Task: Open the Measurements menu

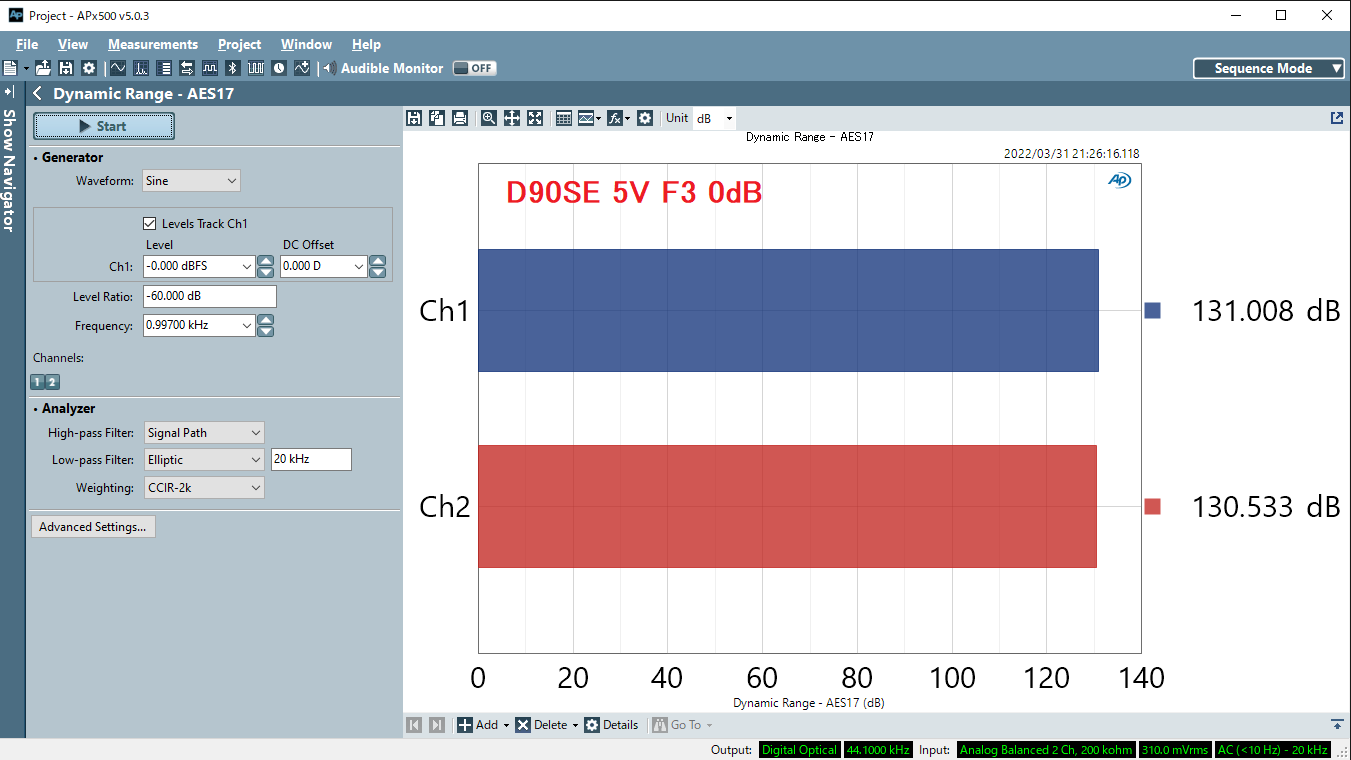Action: point(153,44)
